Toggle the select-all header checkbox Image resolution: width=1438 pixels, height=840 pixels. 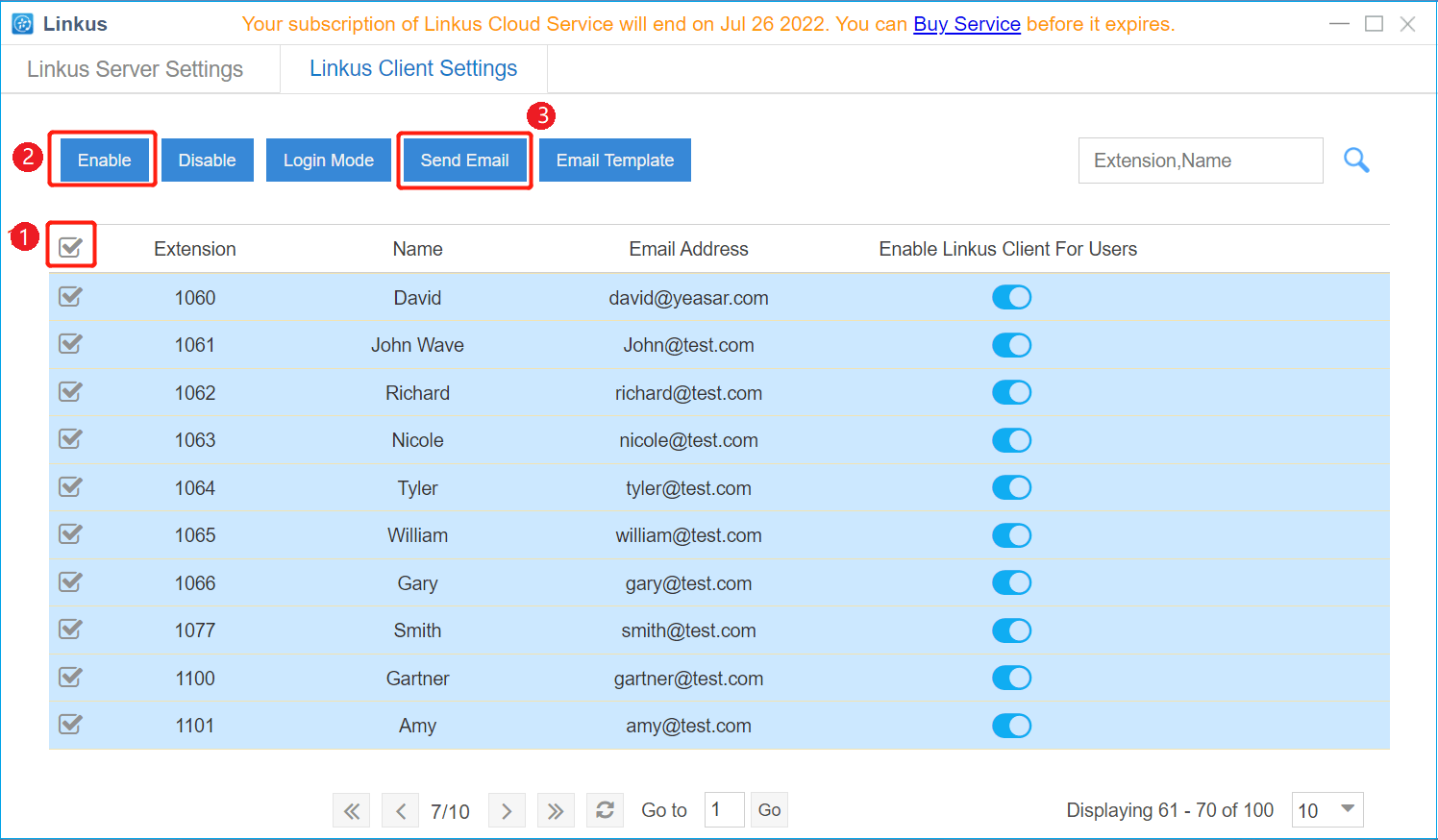click(70, 247)
